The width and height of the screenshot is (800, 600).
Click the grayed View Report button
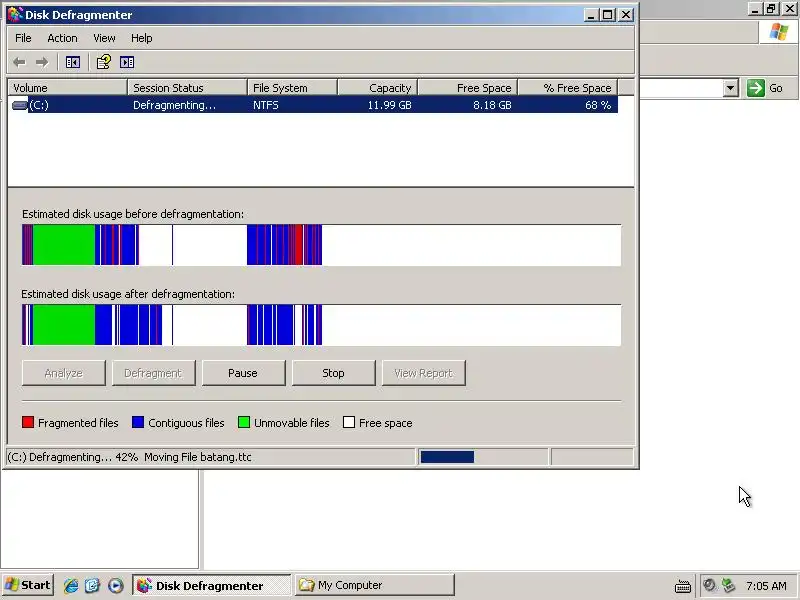[423, 373]
